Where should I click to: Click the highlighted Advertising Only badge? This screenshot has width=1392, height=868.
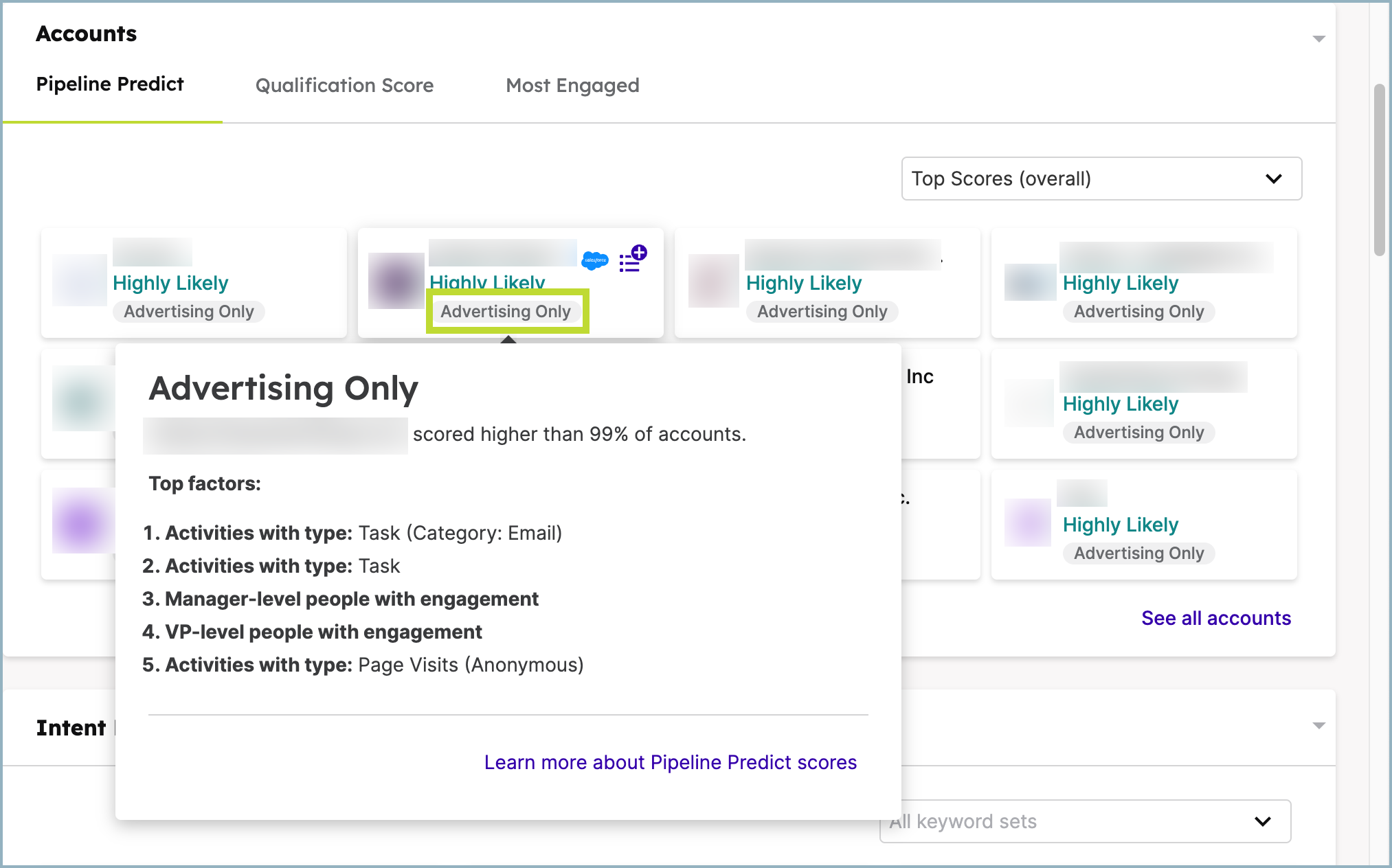(x=506, y=311)
